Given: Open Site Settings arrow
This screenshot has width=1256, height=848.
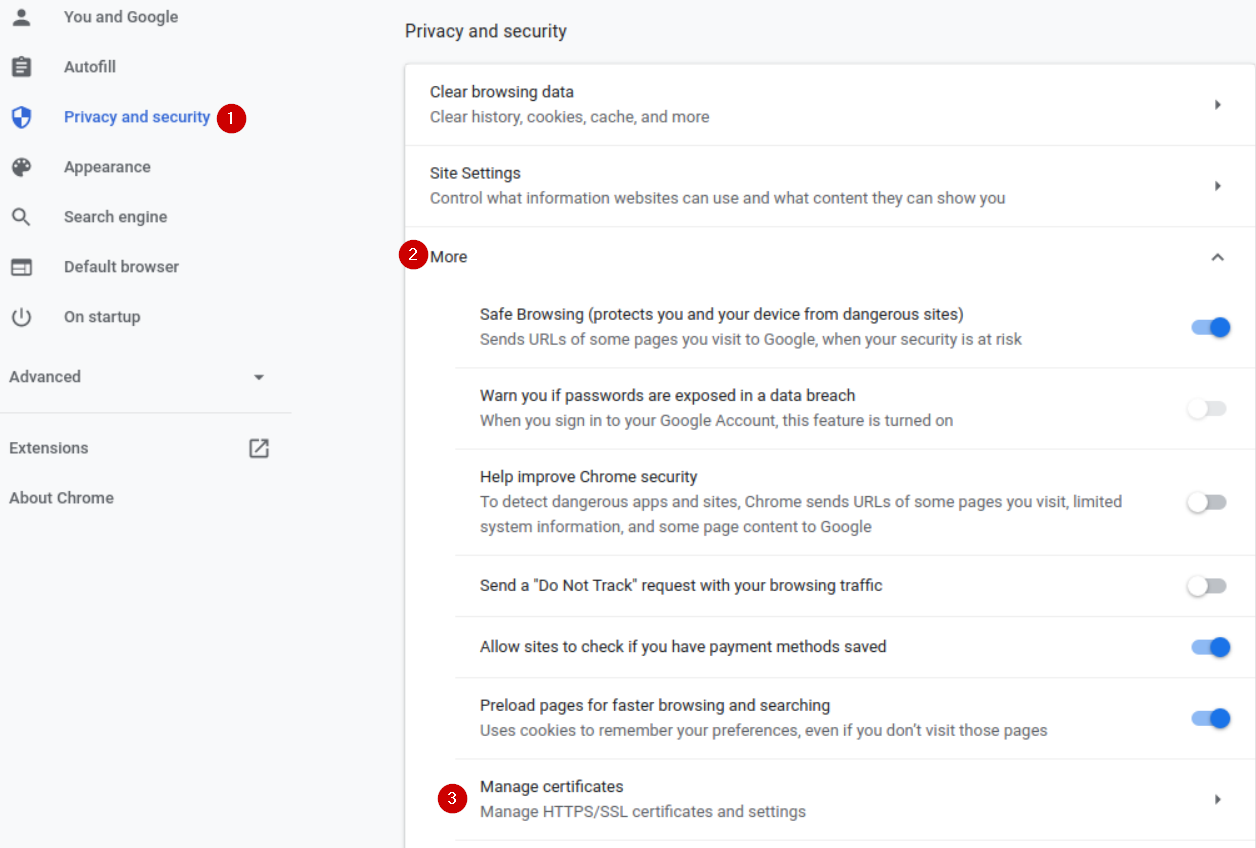Looking at the screenshot, I should 1217,185.
